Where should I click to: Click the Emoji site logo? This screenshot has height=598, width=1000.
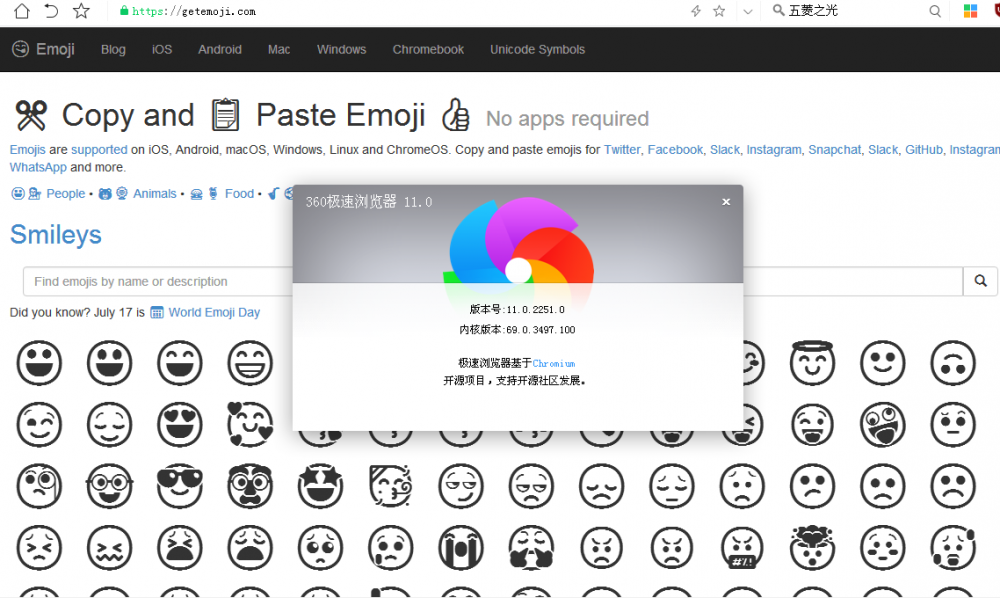[43, 49]
